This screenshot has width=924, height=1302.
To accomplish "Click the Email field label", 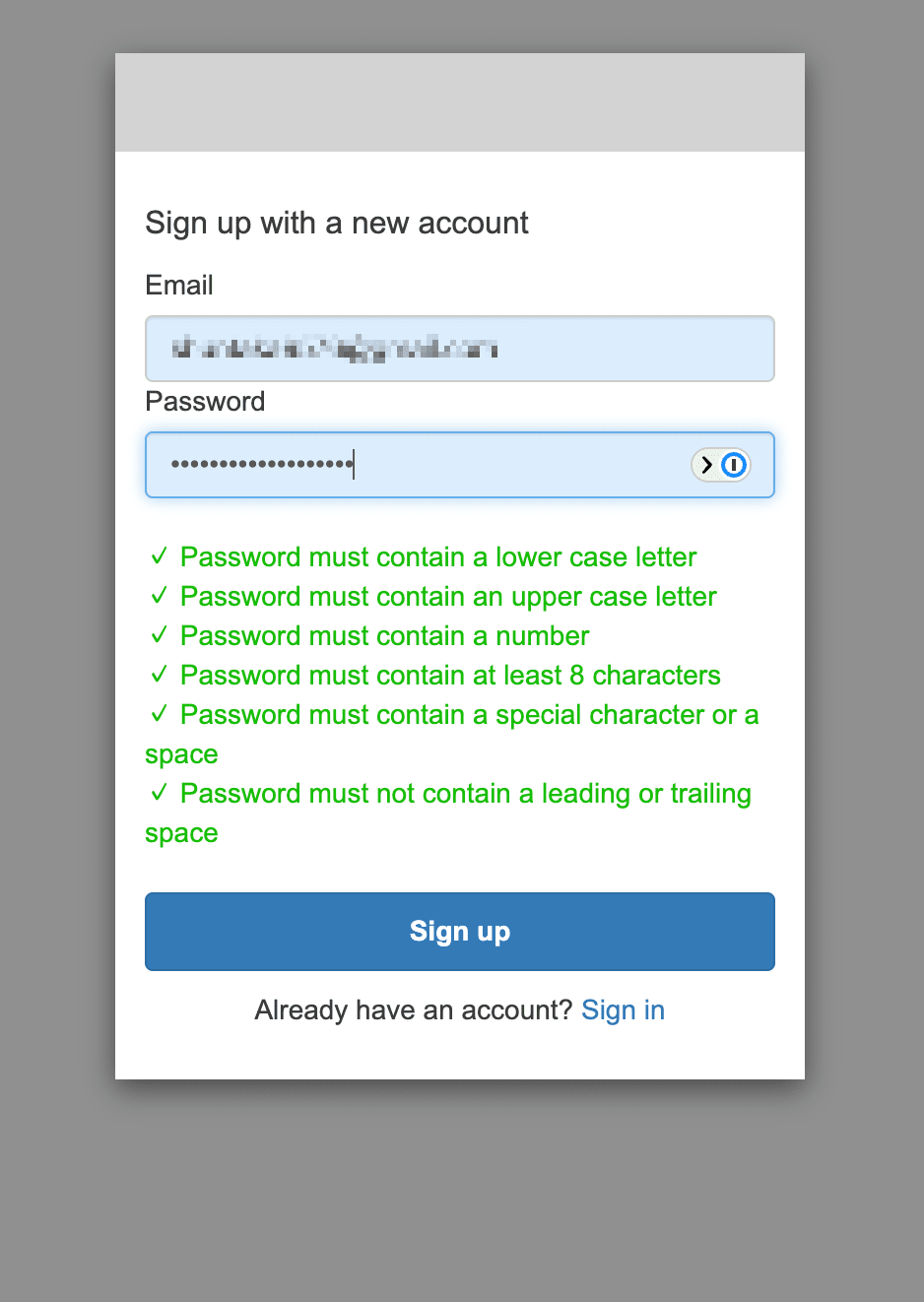I will [x=179, y=286].
